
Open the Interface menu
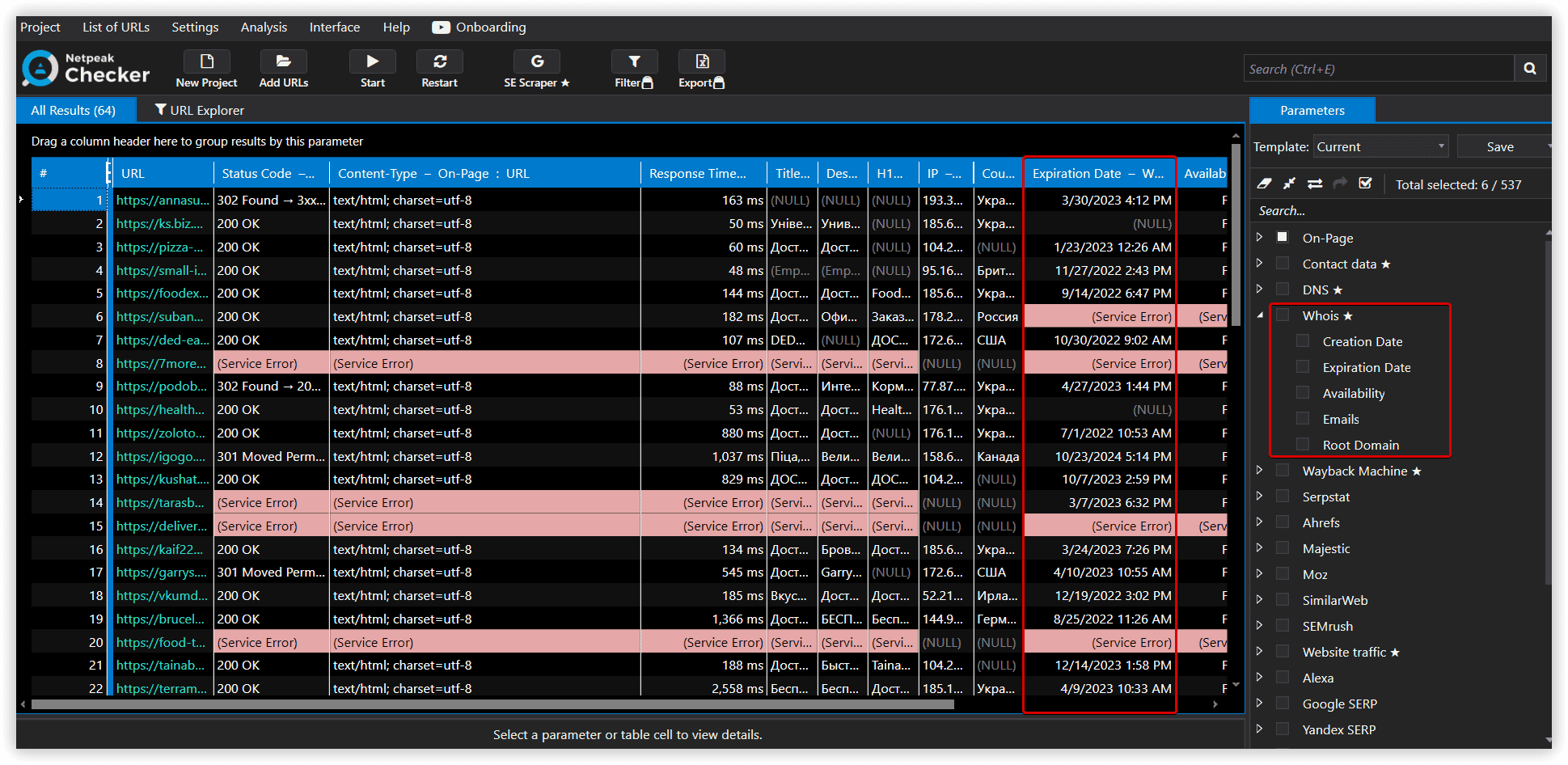tap(335, 27)
